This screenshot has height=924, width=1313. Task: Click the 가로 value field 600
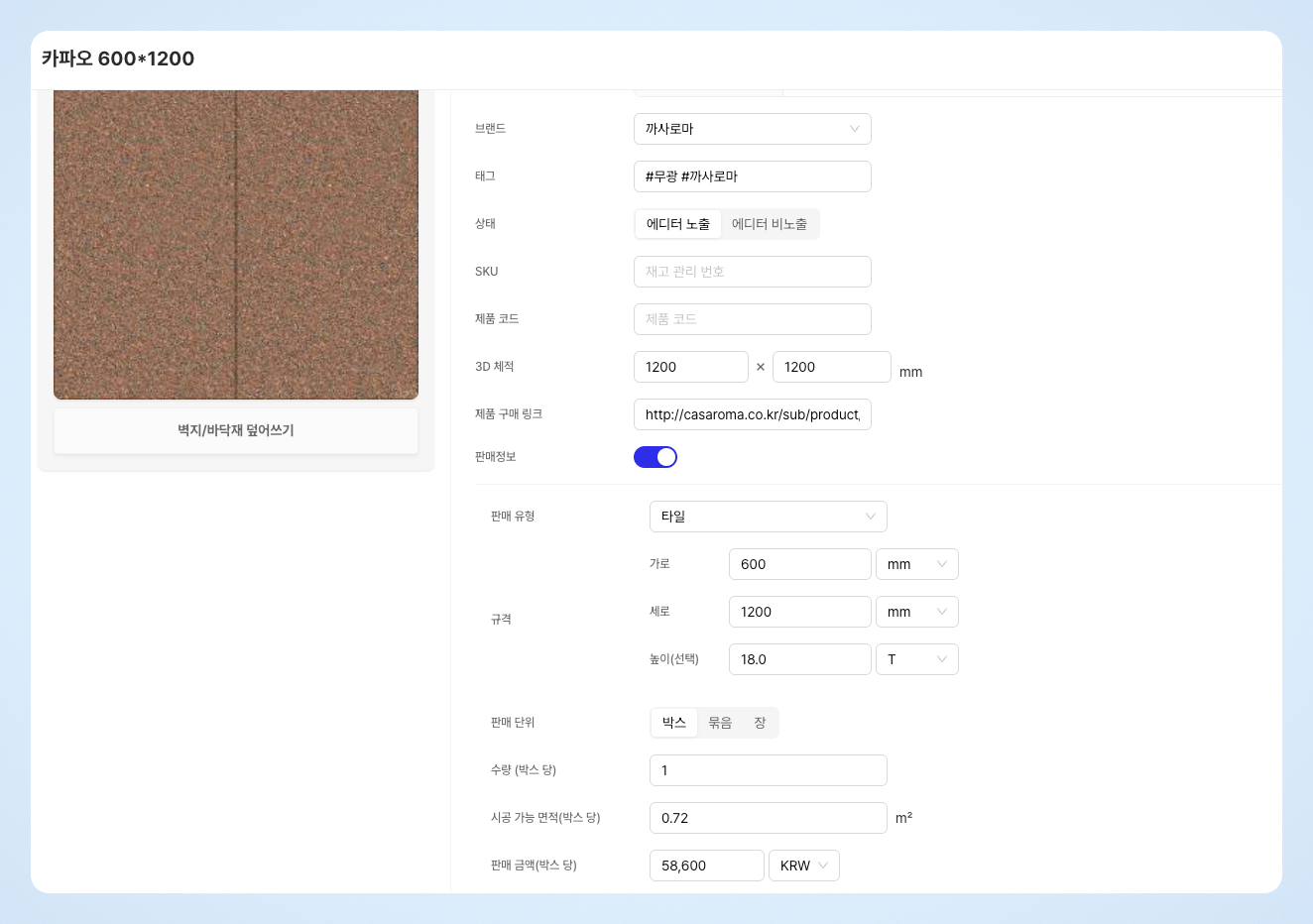pyautogui.click(x=799, y=564)
